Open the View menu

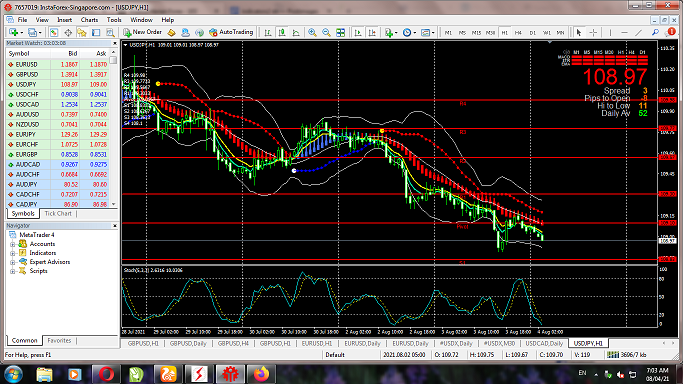point(42,20)
